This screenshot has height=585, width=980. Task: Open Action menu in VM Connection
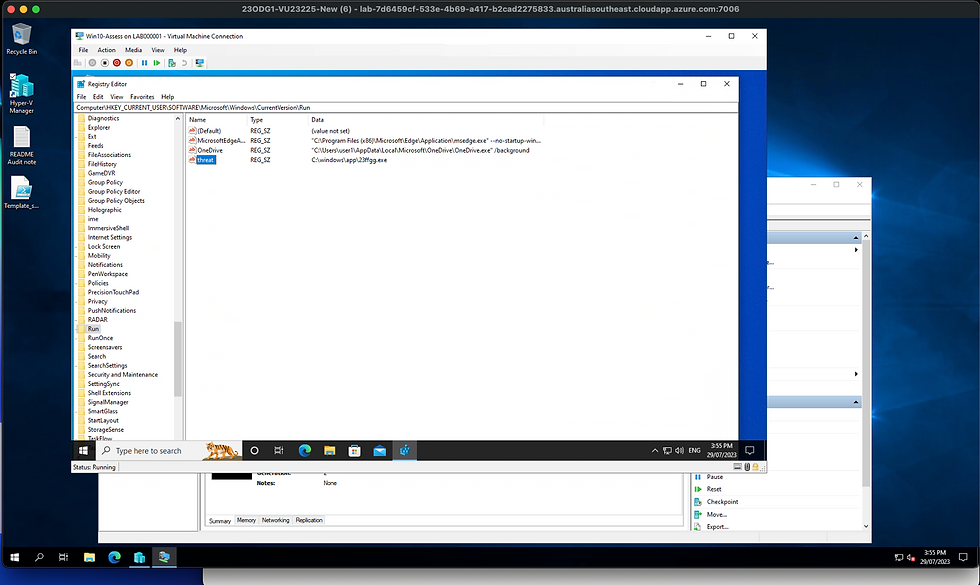click(106, 50)
